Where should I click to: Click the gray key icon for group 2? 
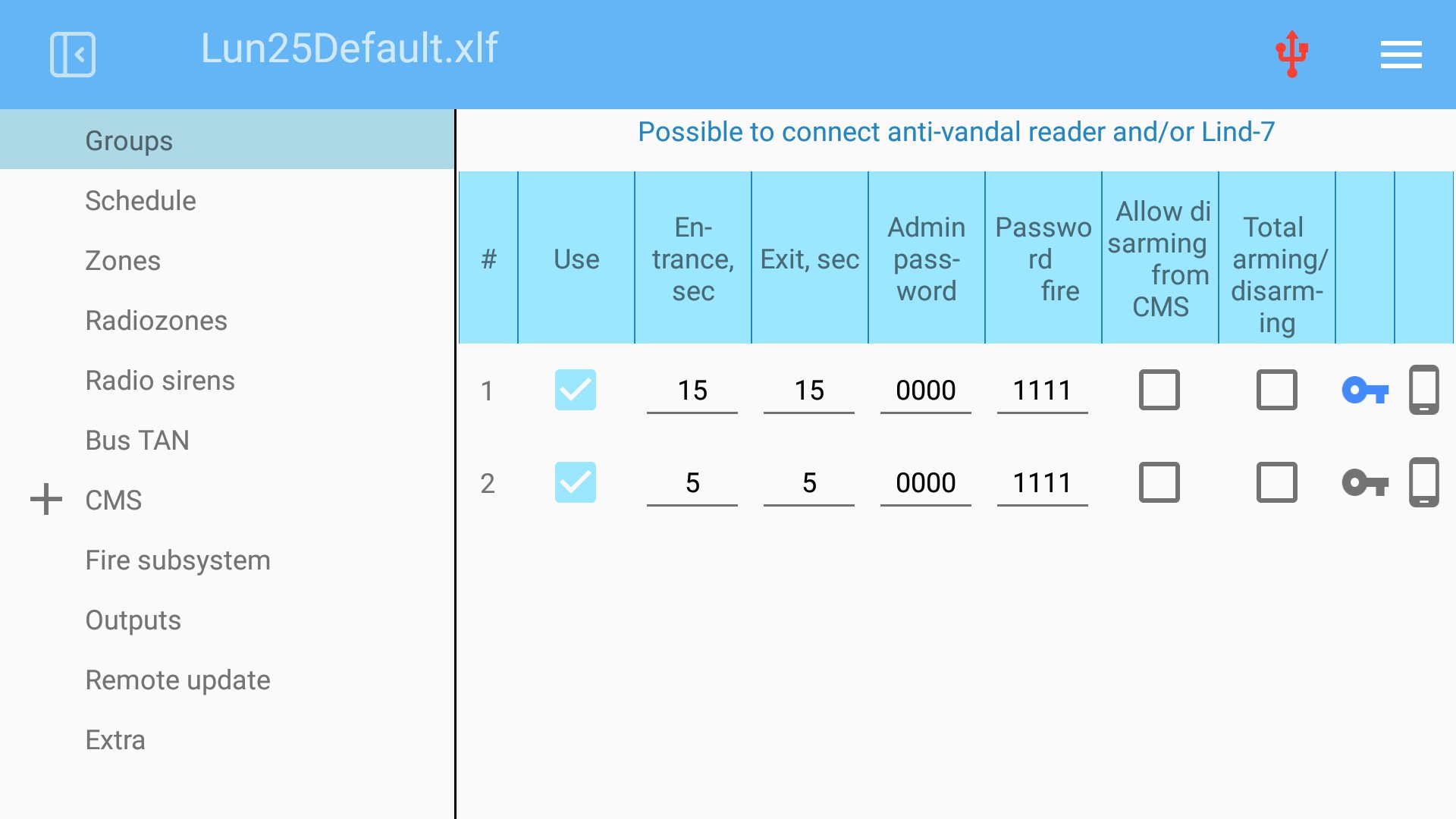coord(1365,483)
